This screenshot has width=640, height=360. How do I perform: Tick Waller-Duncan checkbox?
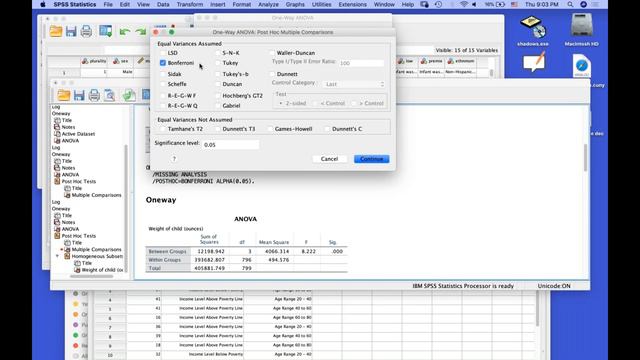coord(272,53)
